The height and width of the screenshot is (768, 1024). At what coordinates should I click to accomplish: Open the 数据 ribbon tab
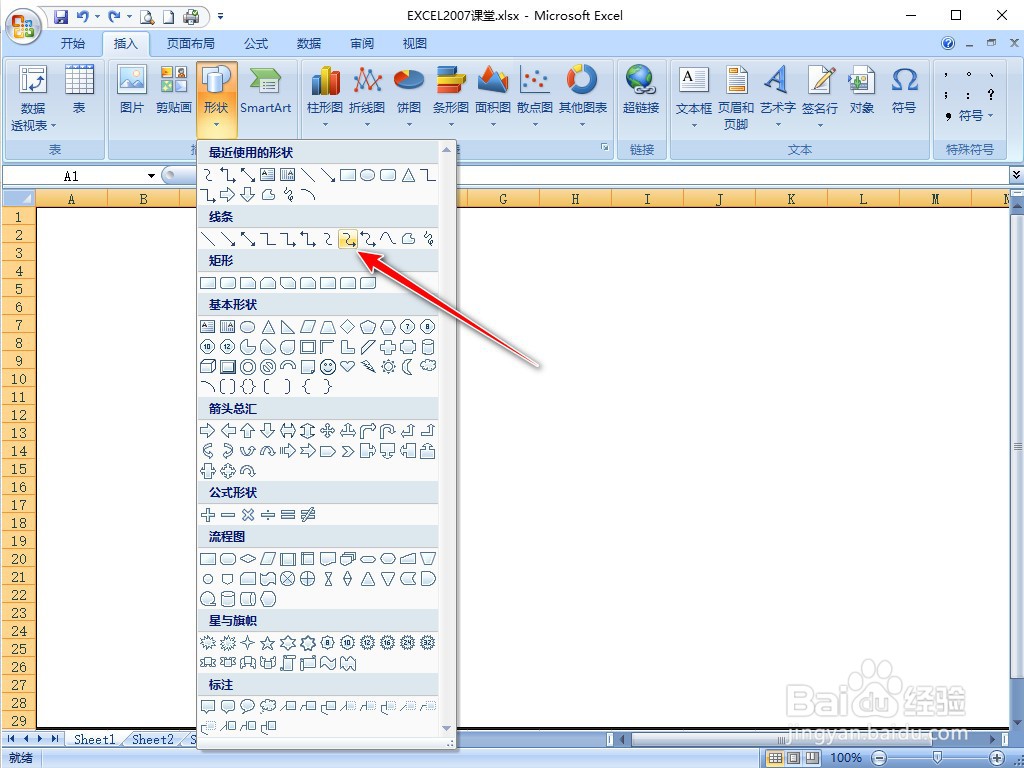coord(309,44)
